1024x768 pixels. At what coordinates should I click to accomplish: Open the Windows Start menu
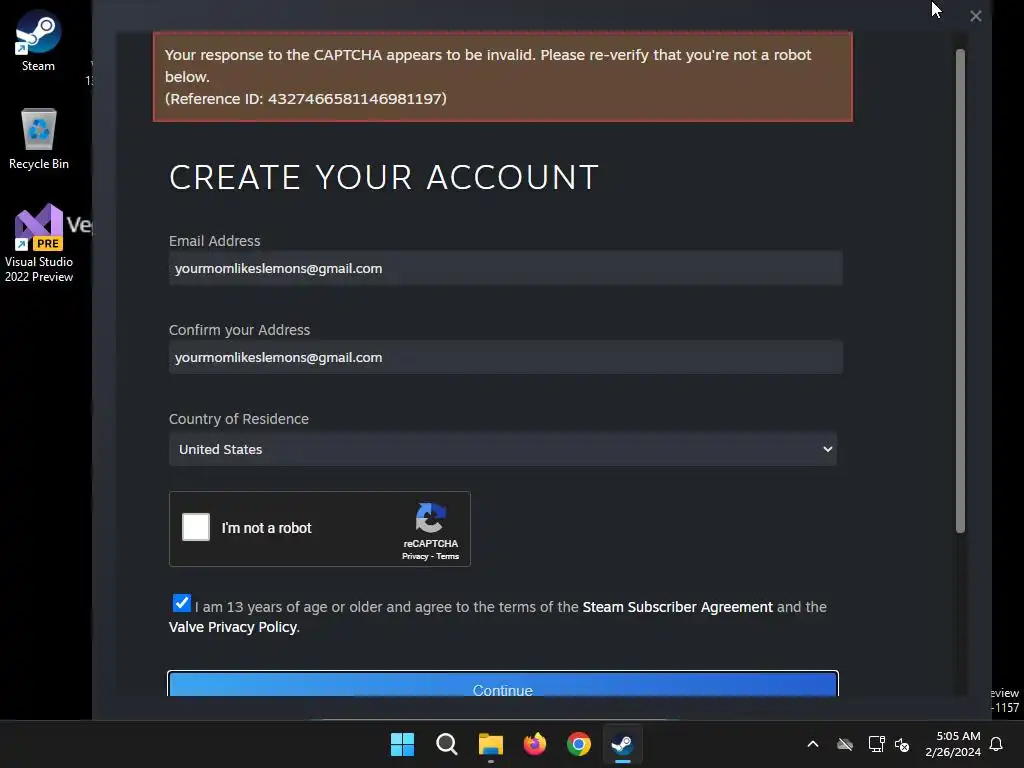coord(402,744)
